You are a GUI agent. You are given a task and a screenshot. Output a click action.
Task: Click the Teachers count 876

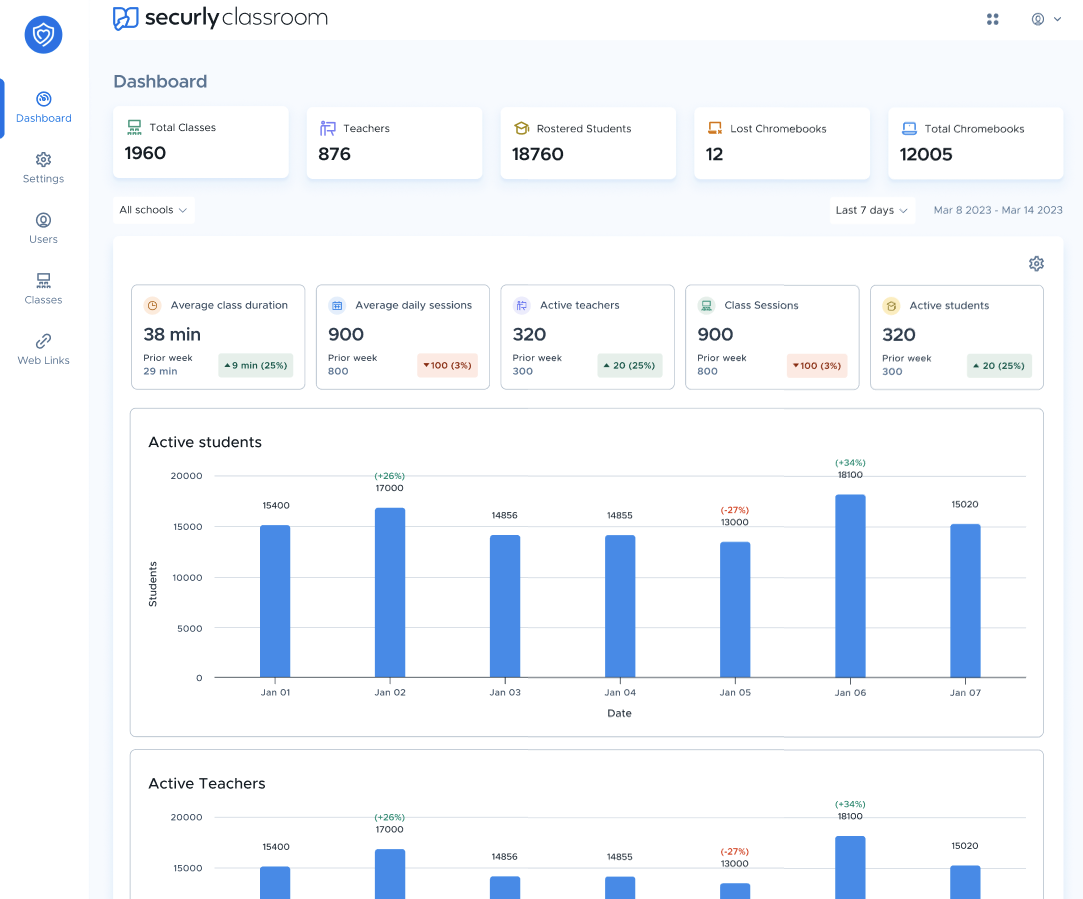[x=334, y=154]
